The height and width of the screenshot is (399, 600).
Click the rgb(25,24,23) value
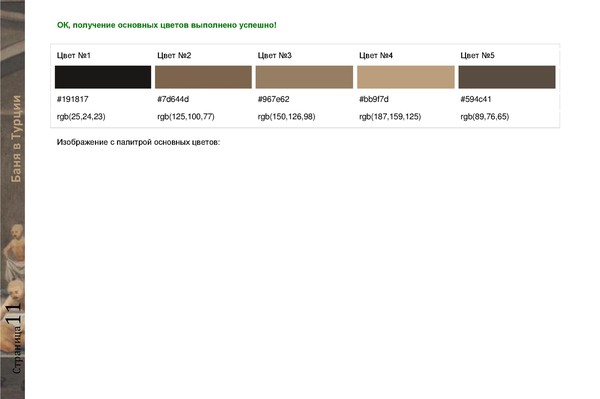(x=81, y=117)
